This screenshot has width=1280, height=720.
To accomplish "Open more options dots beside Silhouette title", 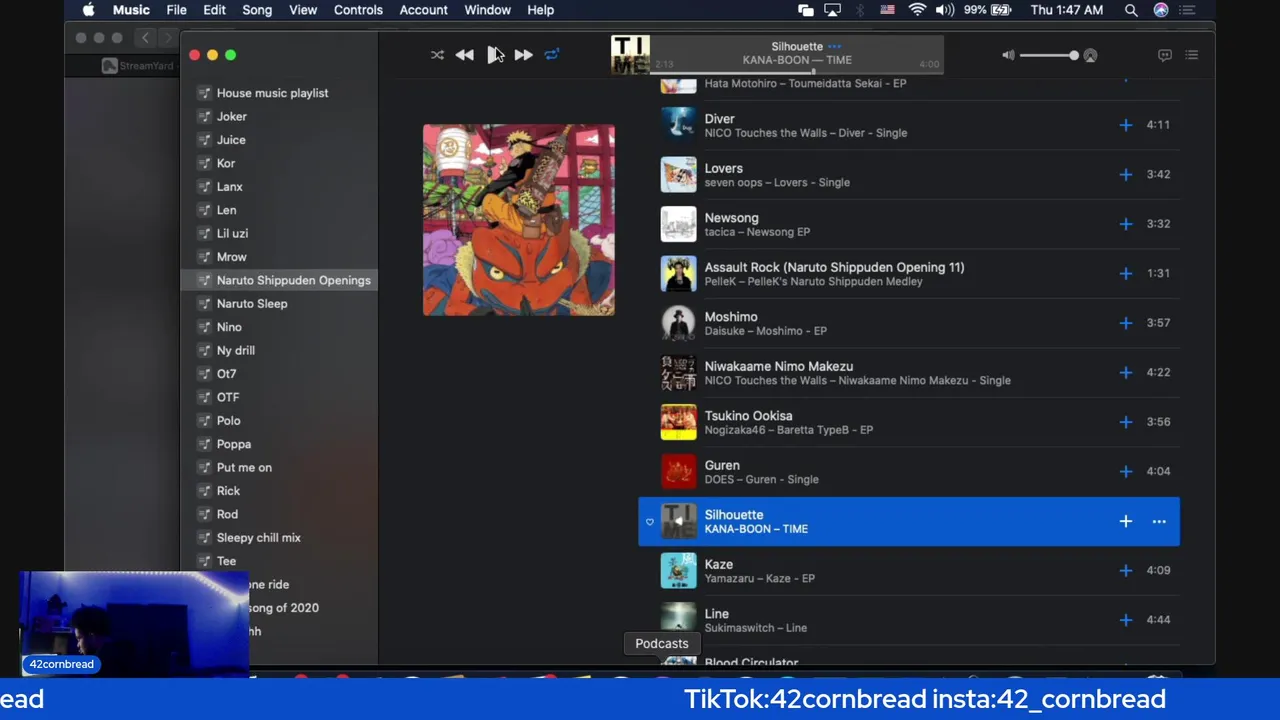I will pyautogui.click(x=834, y=46).
